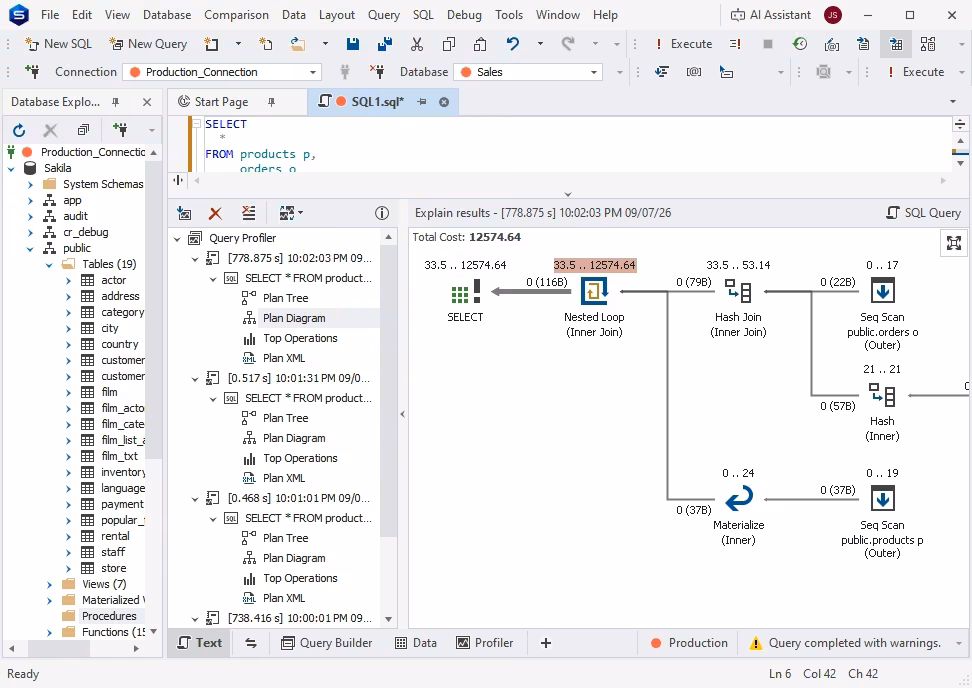972x688 pixels.
Task: Close the Database Explorer panel
Action: tap(147, 102)
